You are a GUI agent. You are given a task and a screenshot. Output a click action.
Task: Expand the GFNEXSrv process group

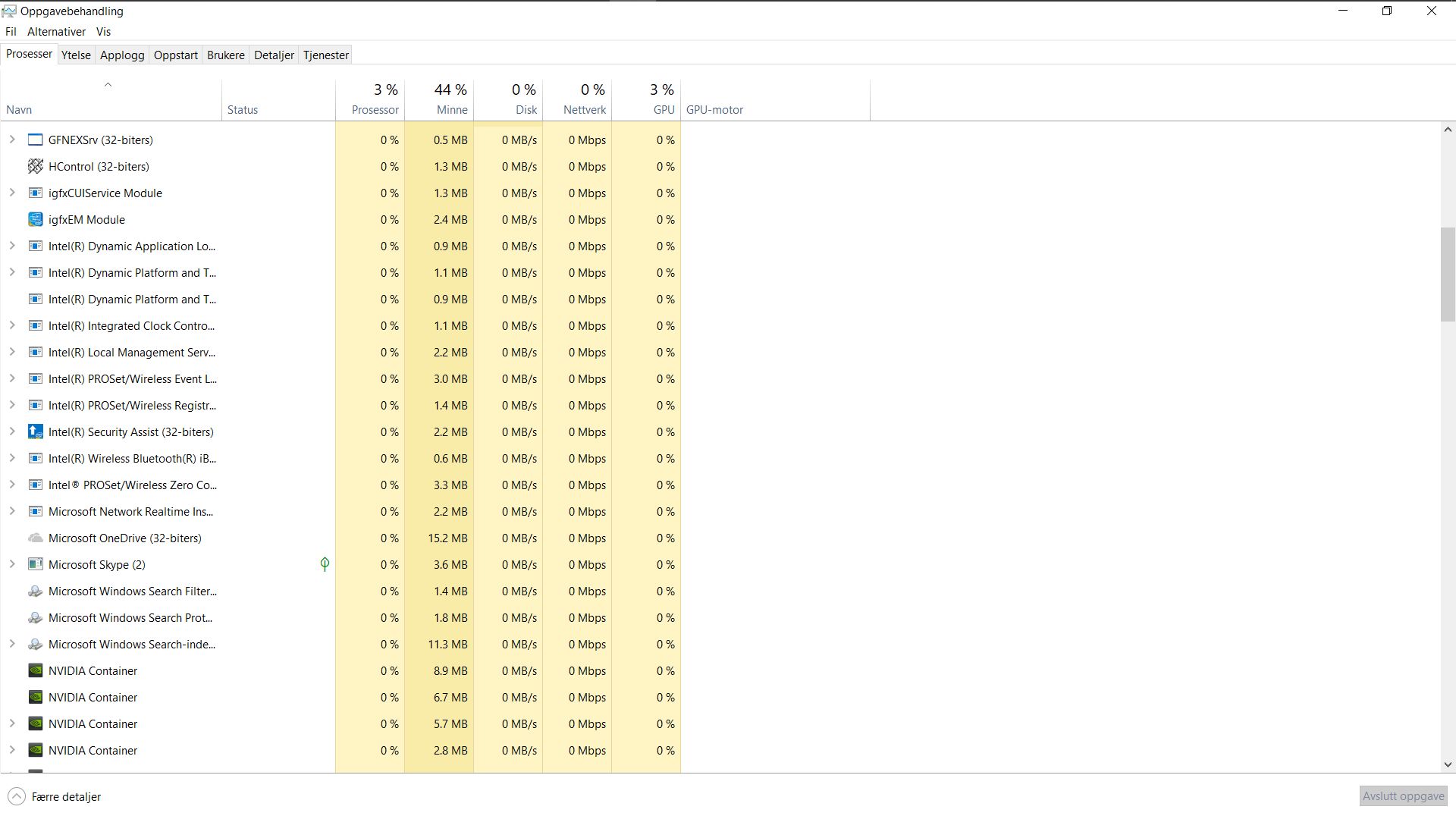(11, 140)
